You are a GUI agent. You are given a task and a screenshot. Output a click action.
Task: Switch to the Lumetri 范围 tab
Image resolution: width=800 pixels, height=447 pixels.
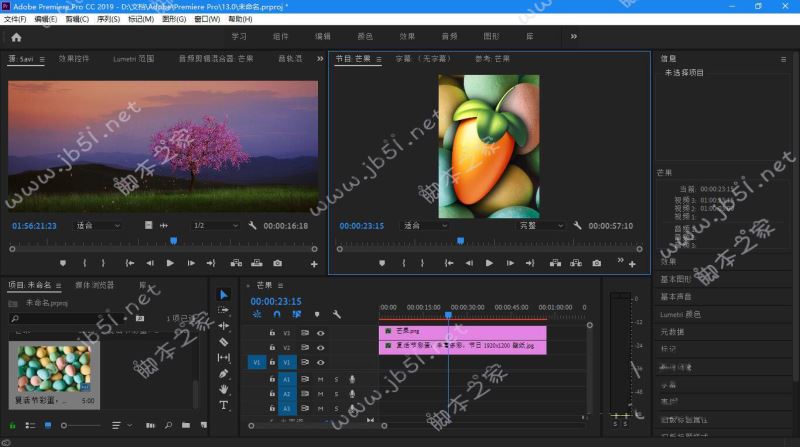pos(133,59)
